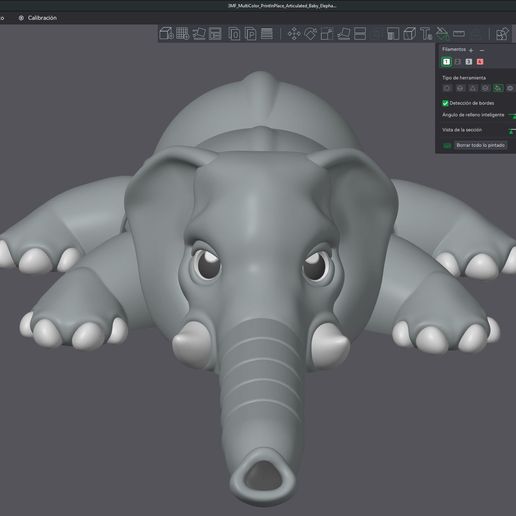This screenshot has width=516, height=516.
Task: Select the Text shape tool
Action: [x=426, y=34]
